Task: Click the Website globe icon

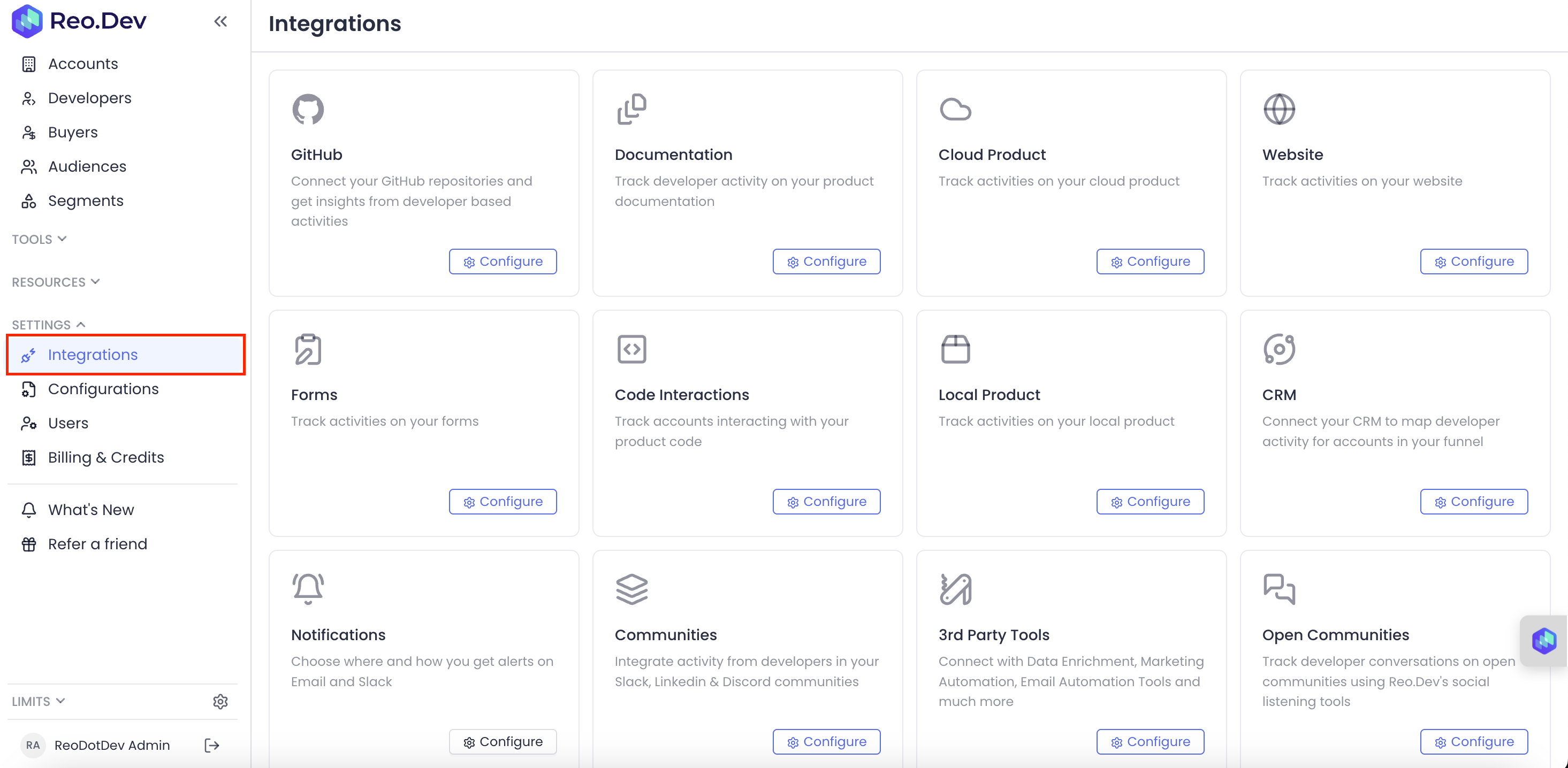Action: (x=1278, y=110)
